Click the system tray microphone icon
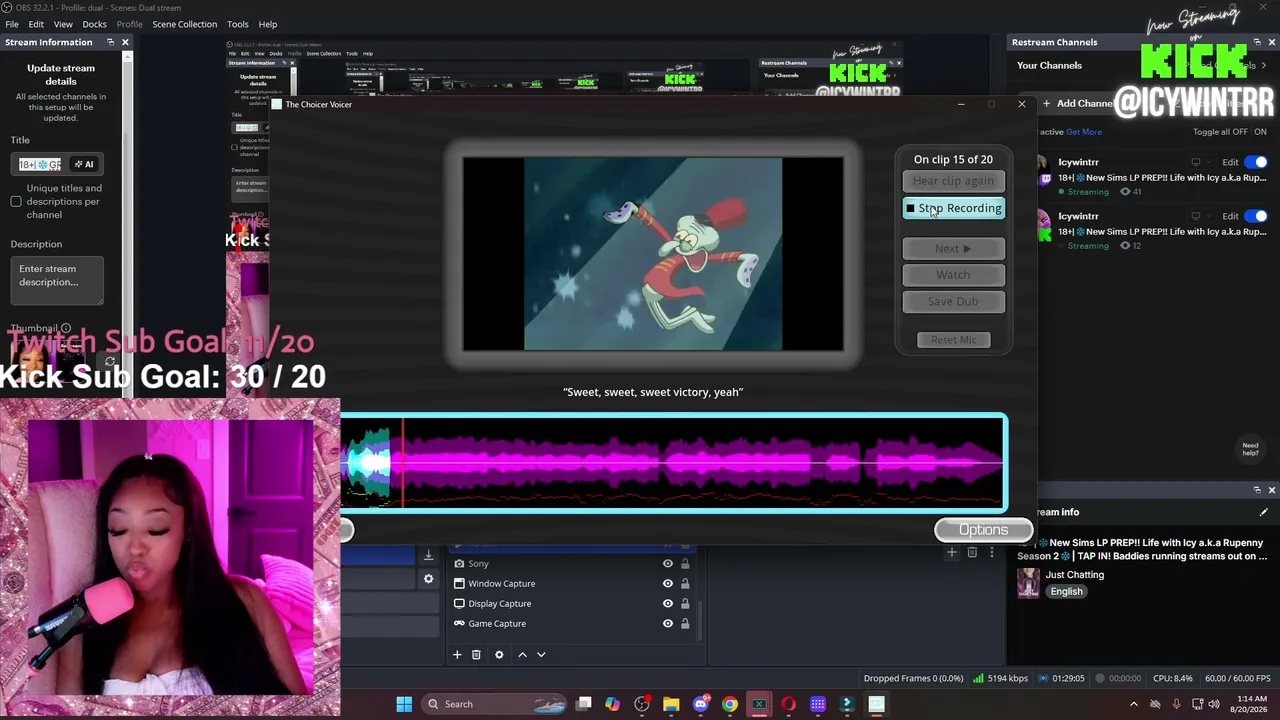The width and height of the screenshot is (1280, 720). click(x=1176, y=704)
